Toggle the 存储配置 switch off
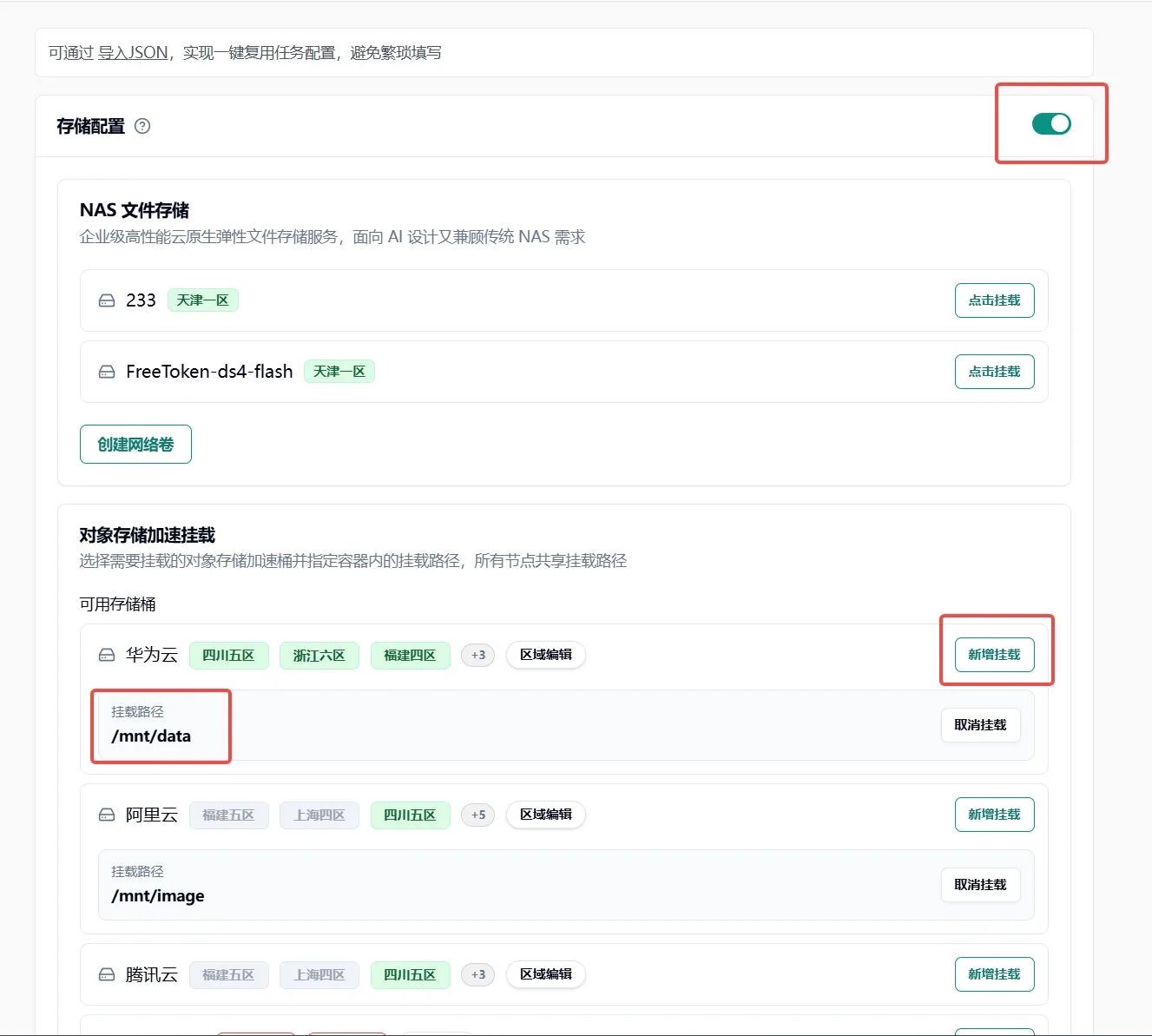The image size is (1152, 1036). point(1051,124)
